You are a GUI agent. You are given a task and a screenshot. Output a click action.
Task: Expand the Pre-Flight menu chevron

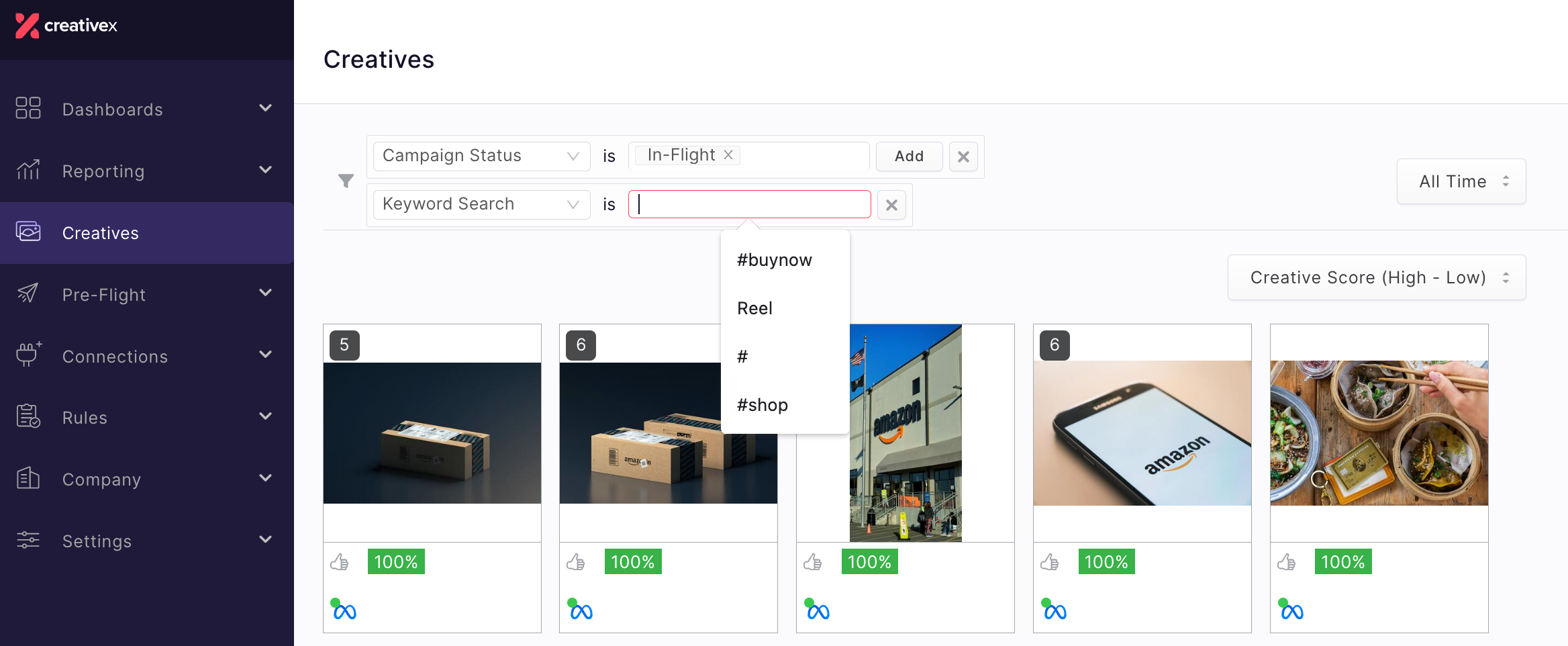pyautogui.click(x=266, y=293)
